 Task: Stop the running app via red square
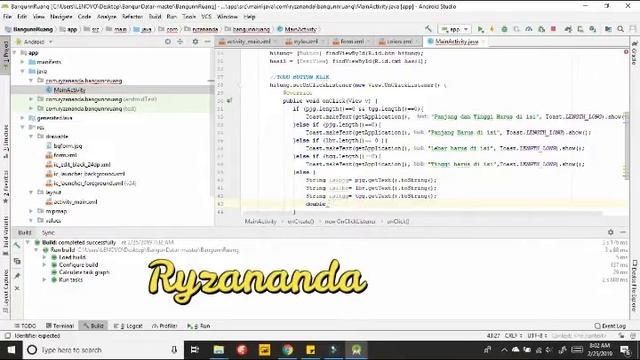click(x=553, y=29)
